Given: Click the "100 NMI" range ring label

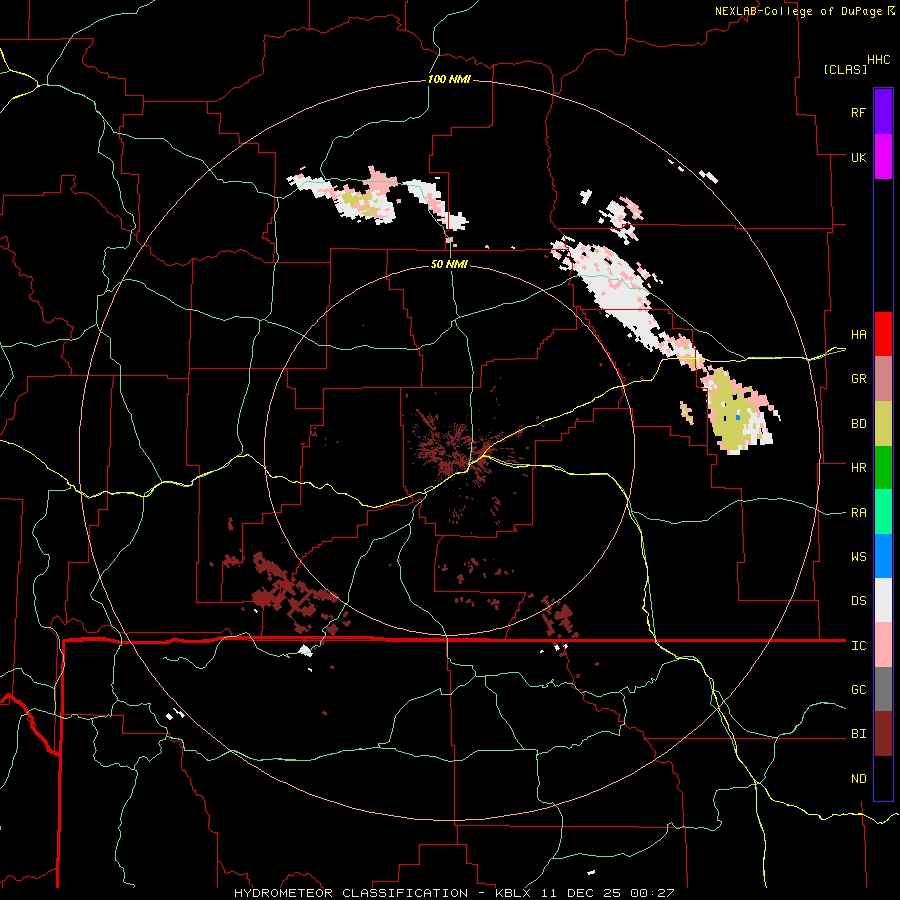Looking at the screenshot, I should tap(449, 79).
